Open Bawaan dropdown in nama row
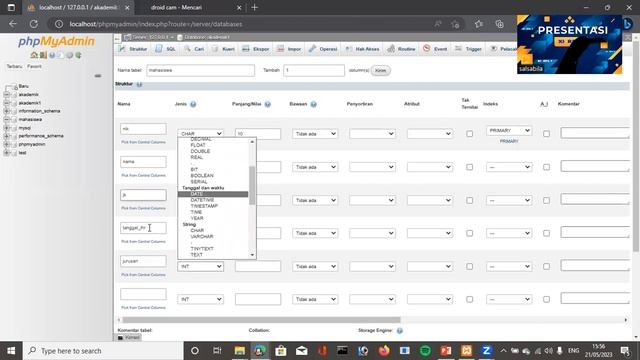 pos(315,167)
